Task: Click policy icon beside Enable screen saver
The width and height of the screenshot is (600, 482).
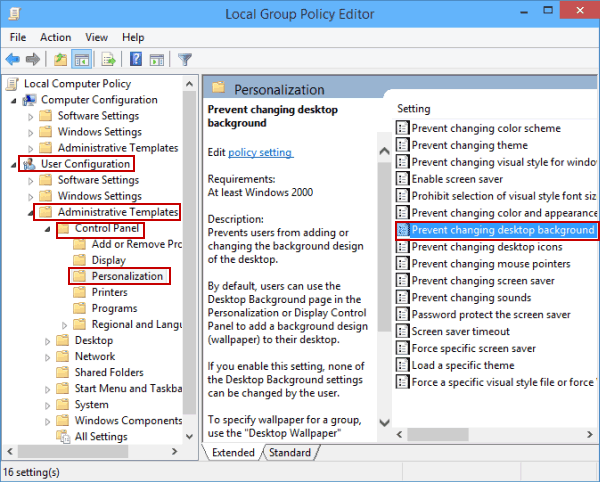Action: [x=402, y=179]
